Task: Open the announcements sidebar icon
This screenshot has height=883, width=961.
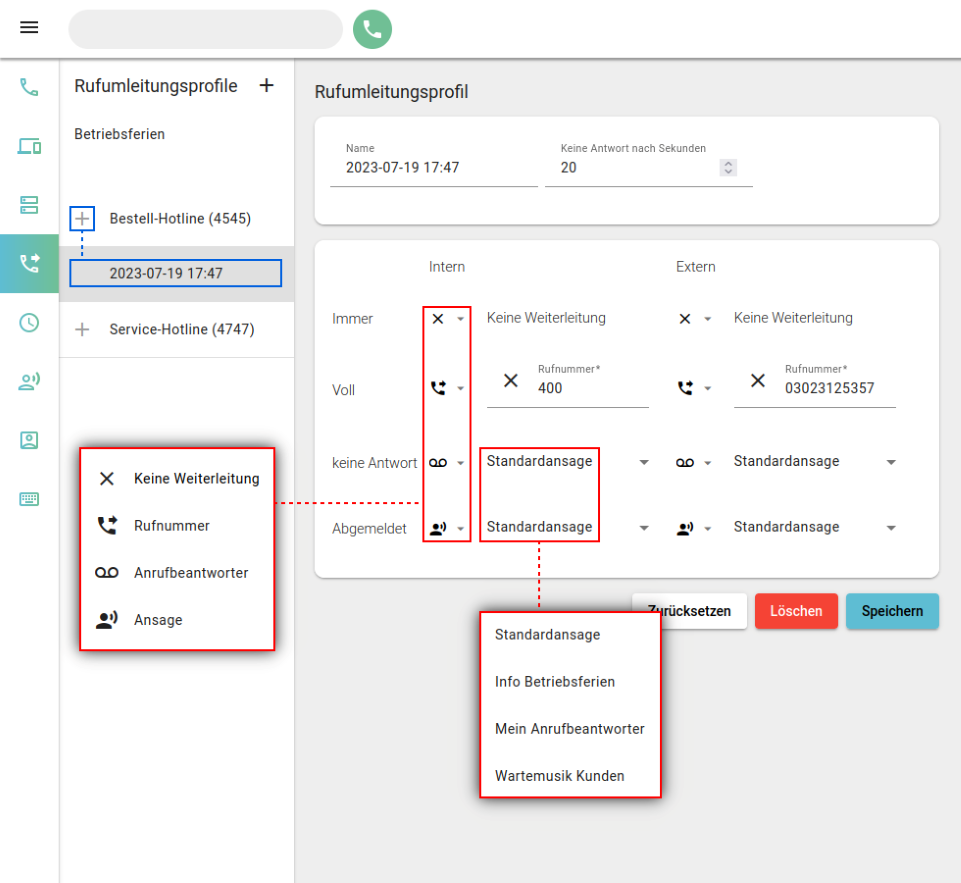Action: [29, 381]
